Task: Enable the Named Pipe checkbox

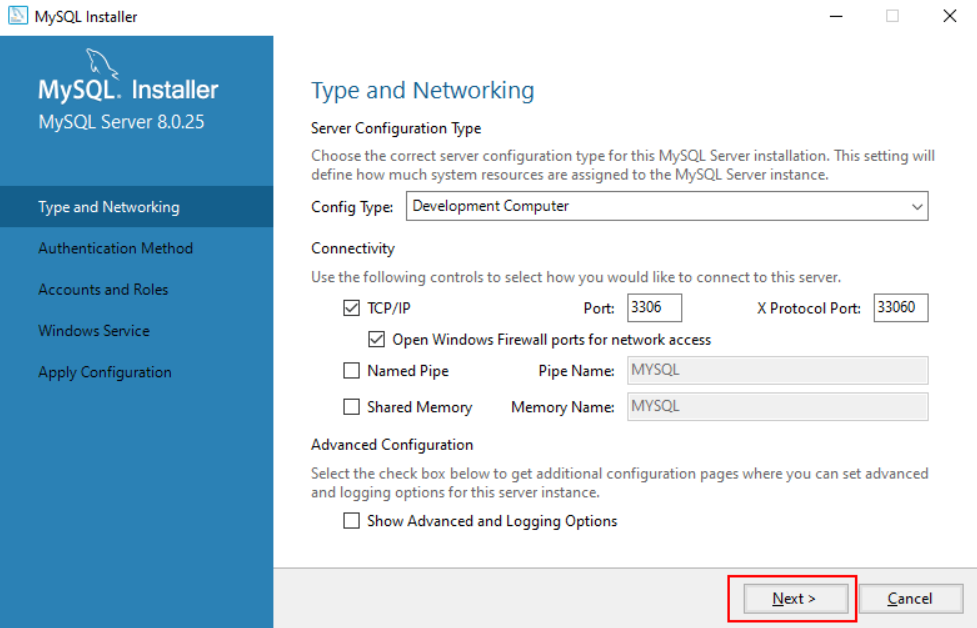Action: click(x=351, y=371)
